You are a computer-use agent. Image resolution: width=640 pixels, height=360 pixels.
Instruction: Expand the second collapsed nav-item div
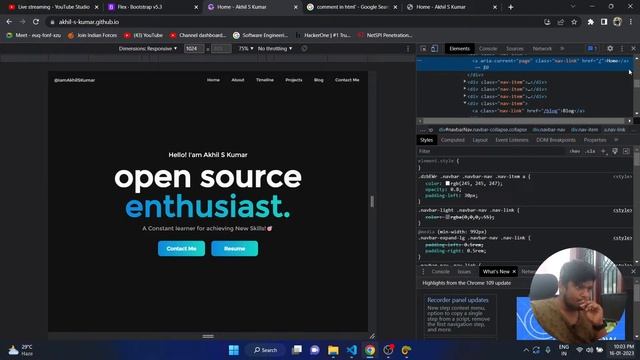click(464, 89)
